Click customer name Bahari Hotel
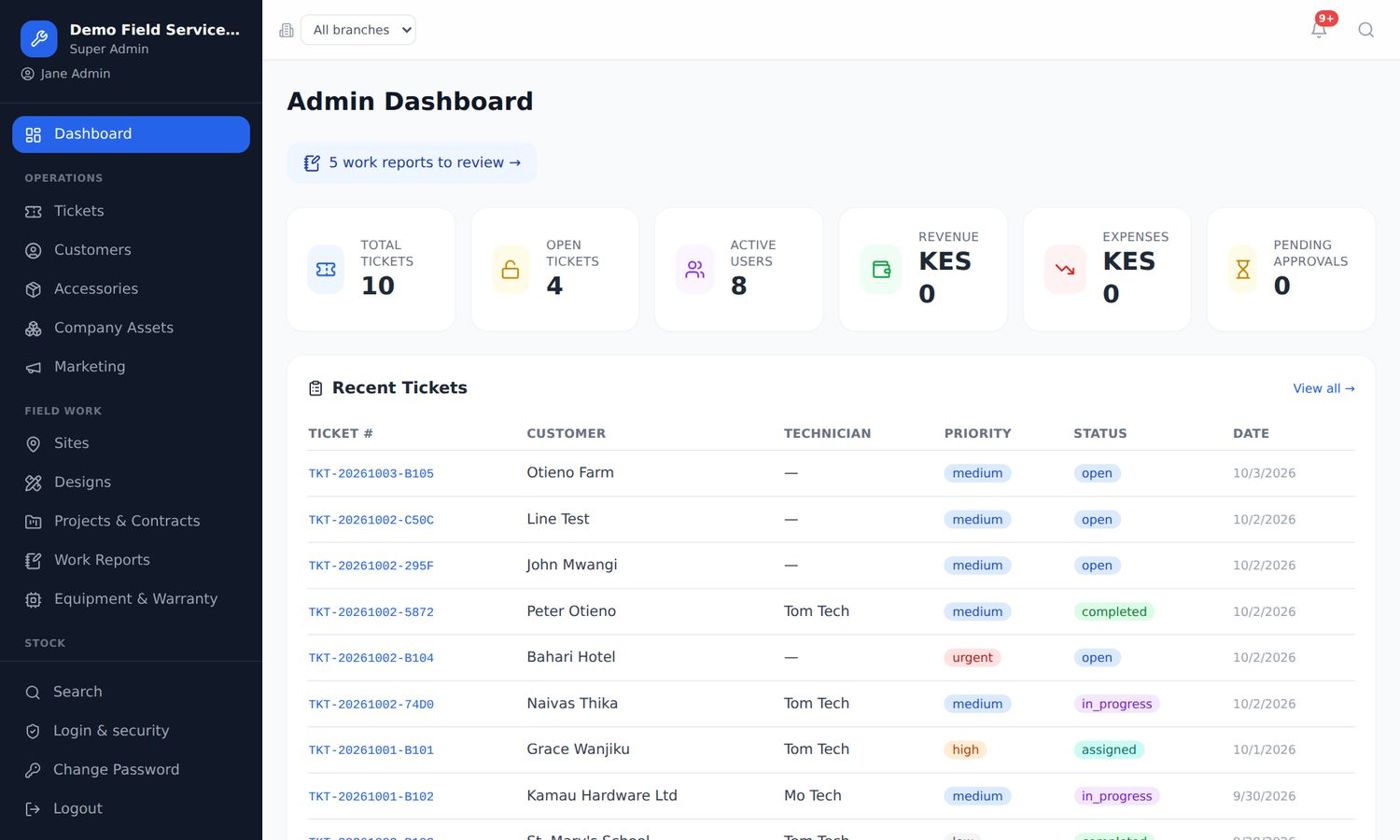The height and width of the screenshot is (840, 1400). tap(571, 657)
